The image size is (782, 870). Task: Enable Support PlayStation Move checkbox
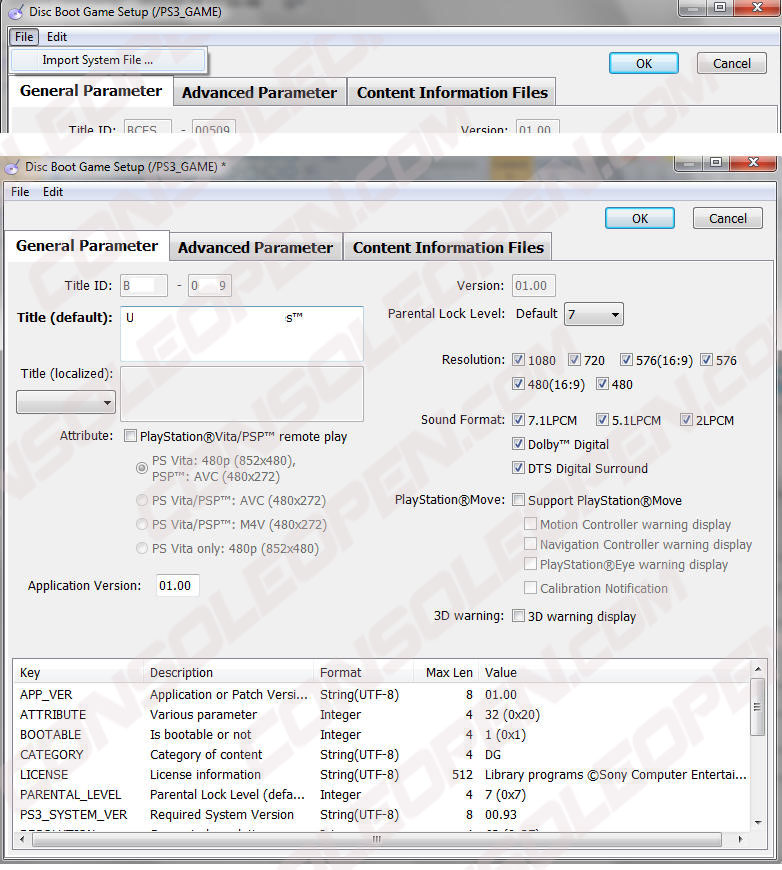pos(518,500)
